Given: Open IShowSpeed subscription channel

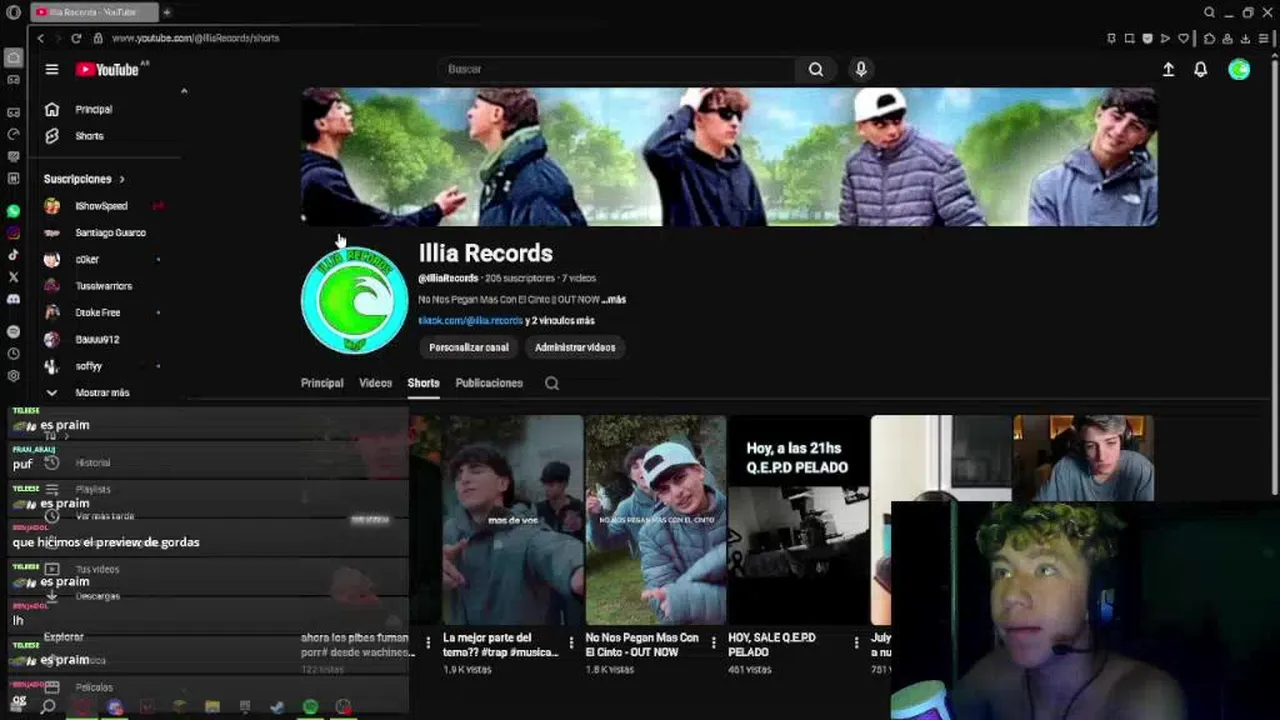Looking at the screenshot, I should pos(101,206).
